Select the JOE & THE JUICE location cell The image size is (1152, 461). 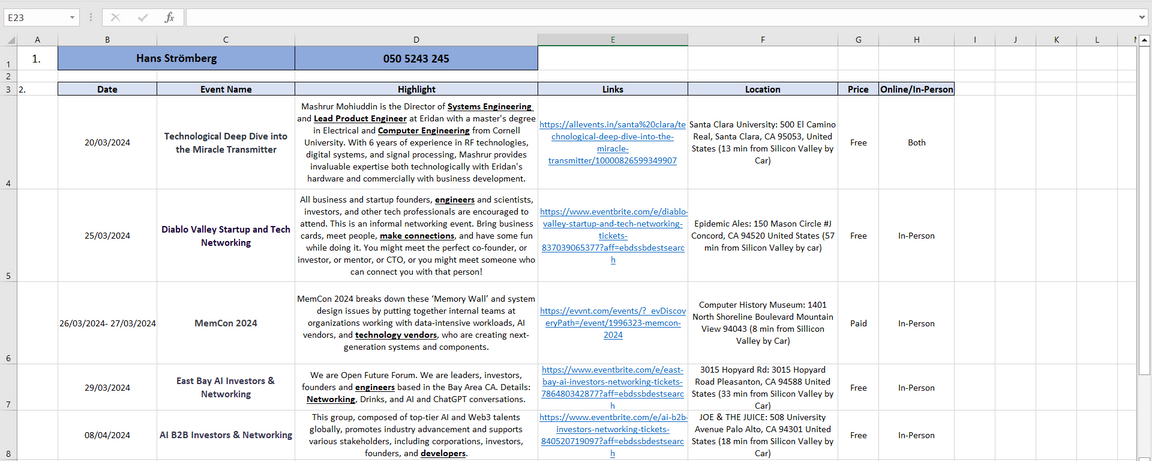(763, 435)
